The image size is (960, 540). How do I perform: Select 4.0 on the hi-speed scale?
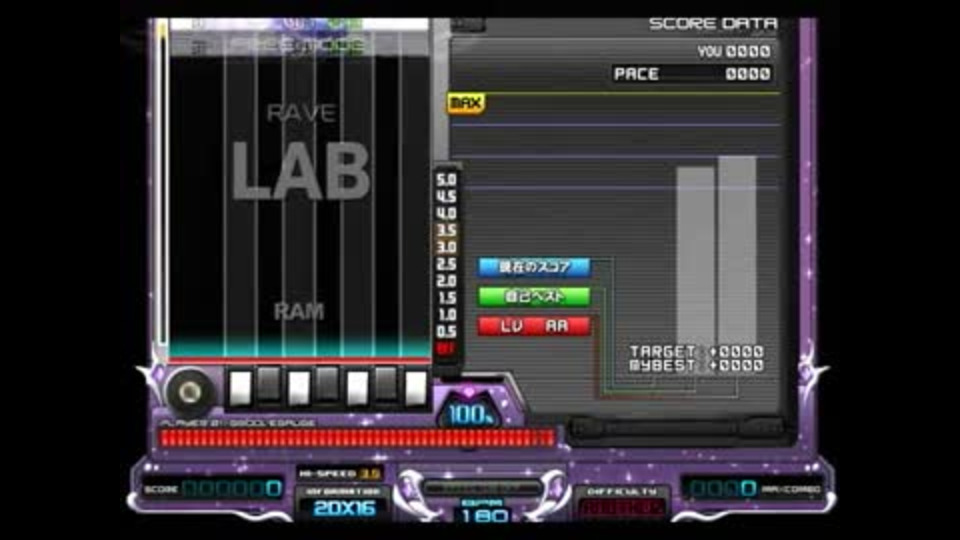[x=446, y=214]
